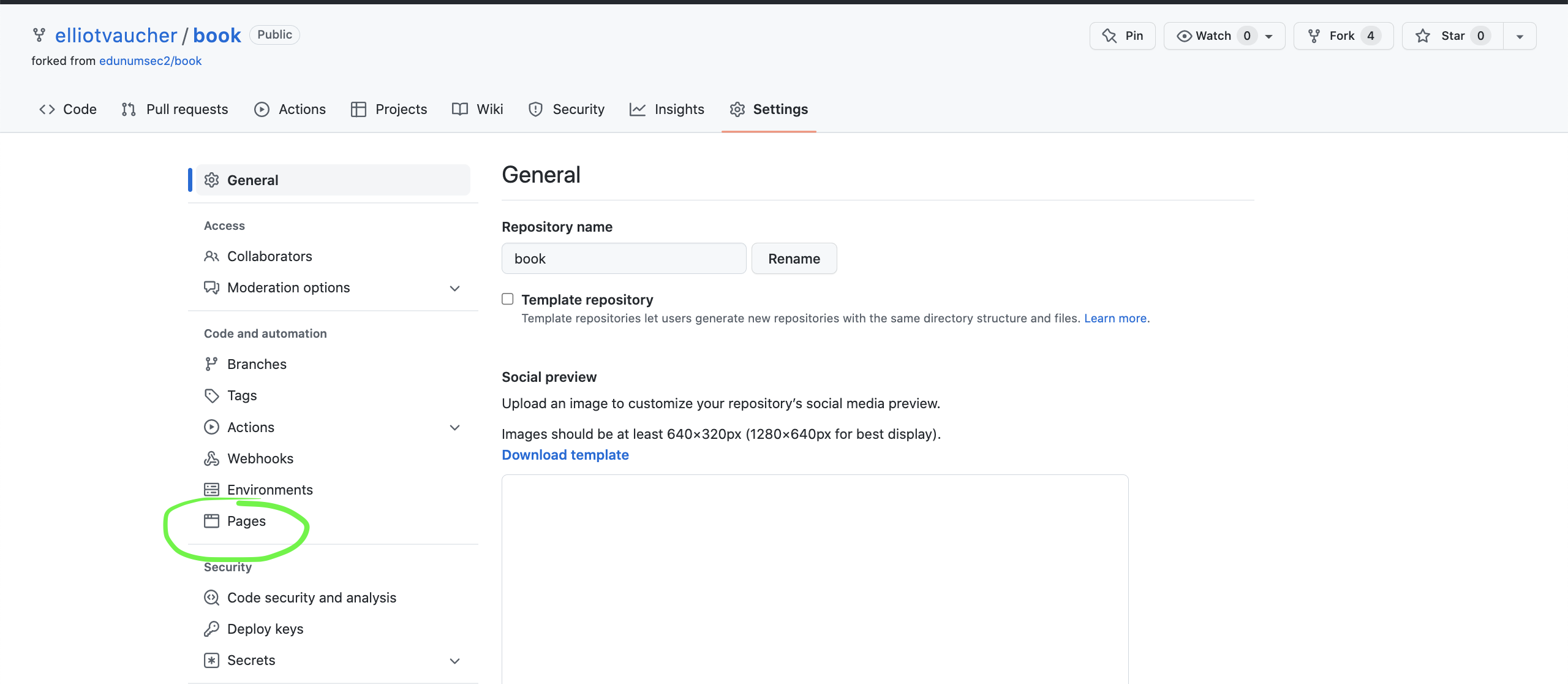Click the Collaborators icon in sidebar
The width and height of the screenshot is (1568, 684).
pyautogui.click(x=211, y=255)
